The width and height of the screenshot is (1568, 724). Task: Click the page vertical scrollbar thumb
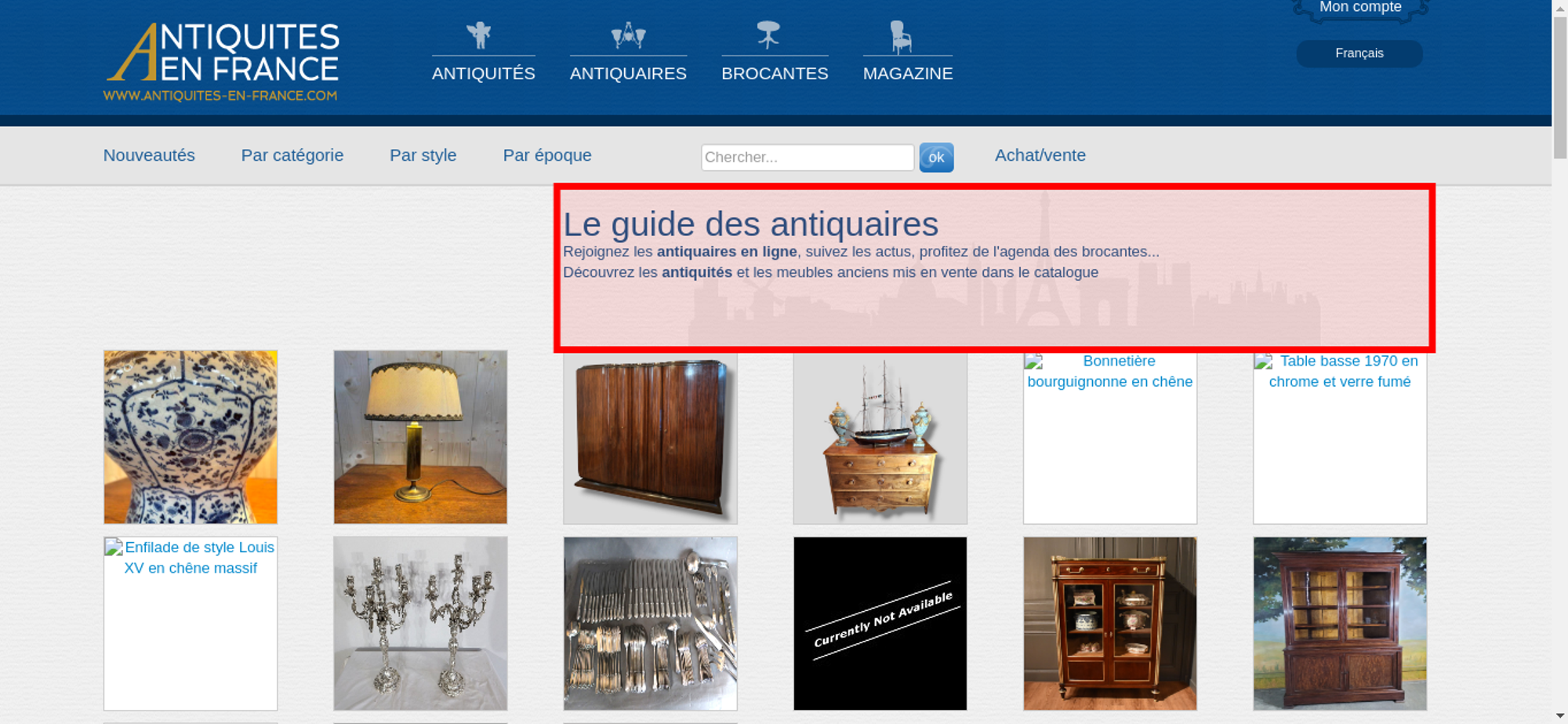tap(1560, 86)
